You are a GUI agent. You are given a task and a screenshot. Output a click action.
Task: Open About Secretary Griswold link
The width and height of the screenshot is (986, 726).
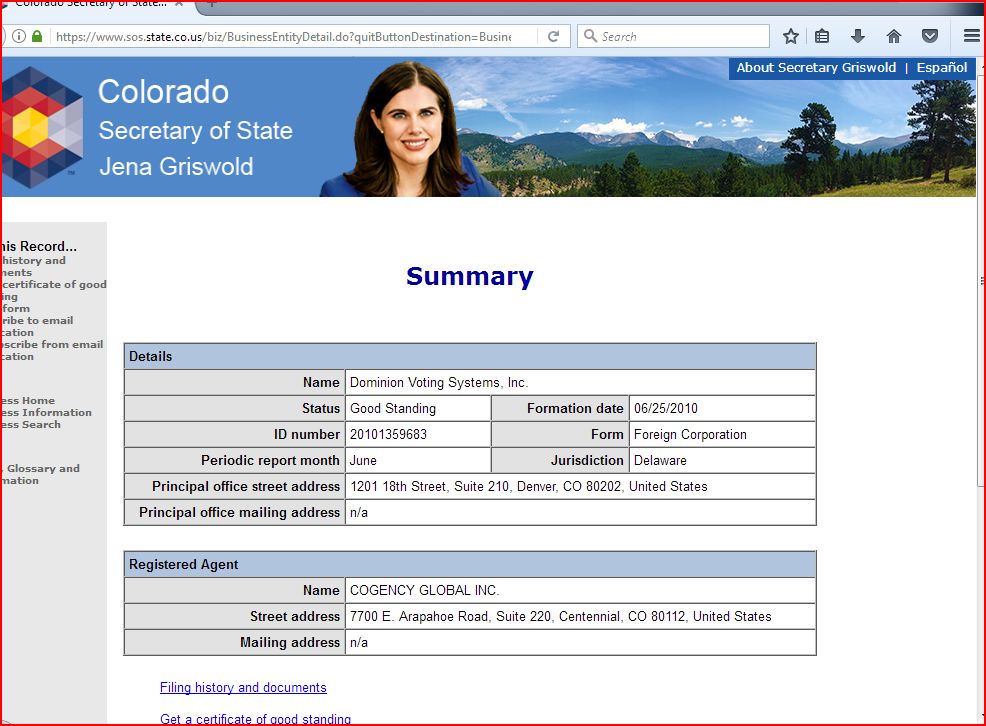pyautogui.click(x=816, y=68)
